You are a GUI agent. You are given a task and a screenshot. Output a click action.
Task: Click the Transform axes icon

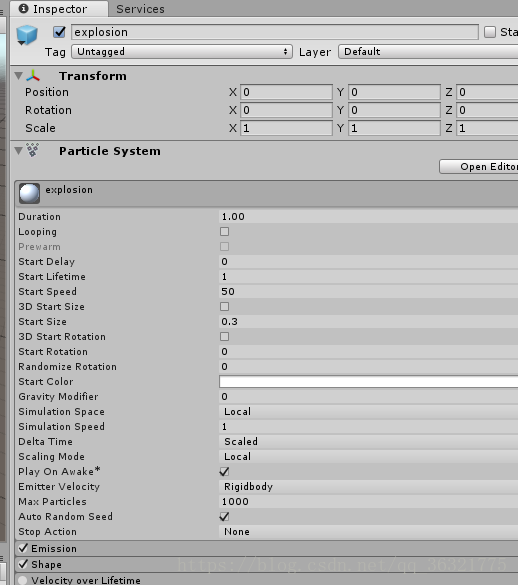click(x=33, y=76)
